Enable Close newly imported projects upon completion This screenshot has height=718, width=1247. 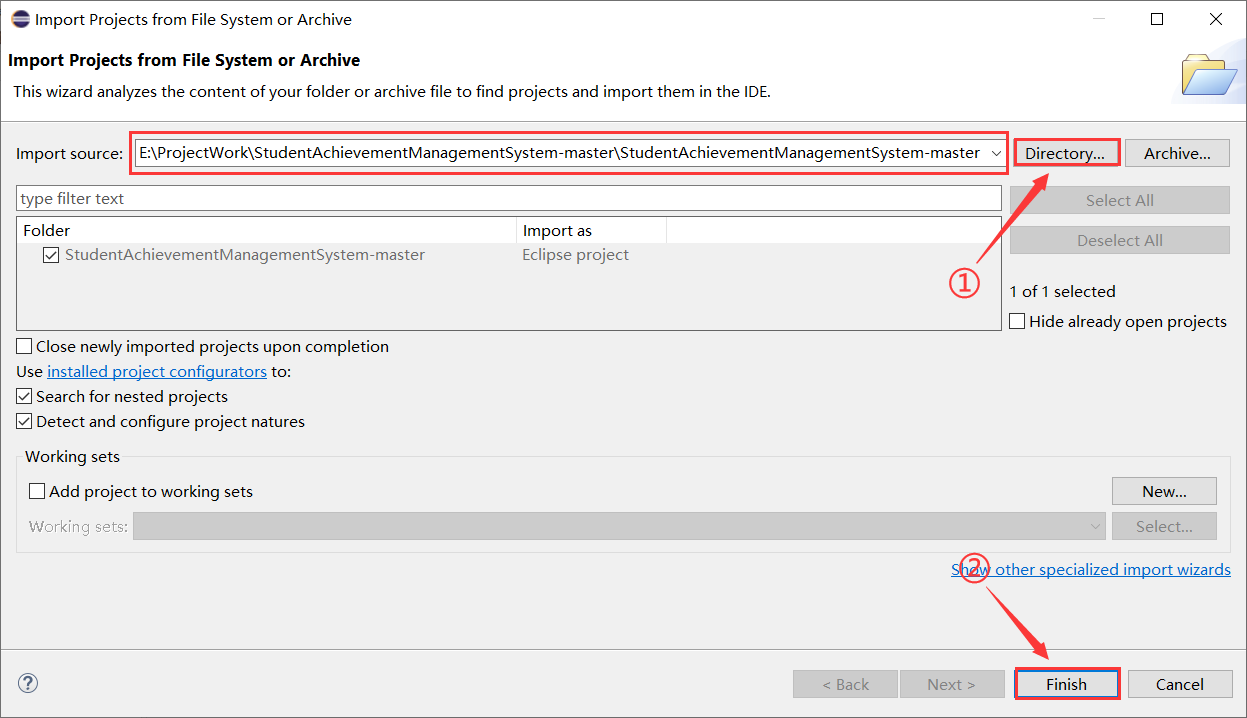coord(24,347)
